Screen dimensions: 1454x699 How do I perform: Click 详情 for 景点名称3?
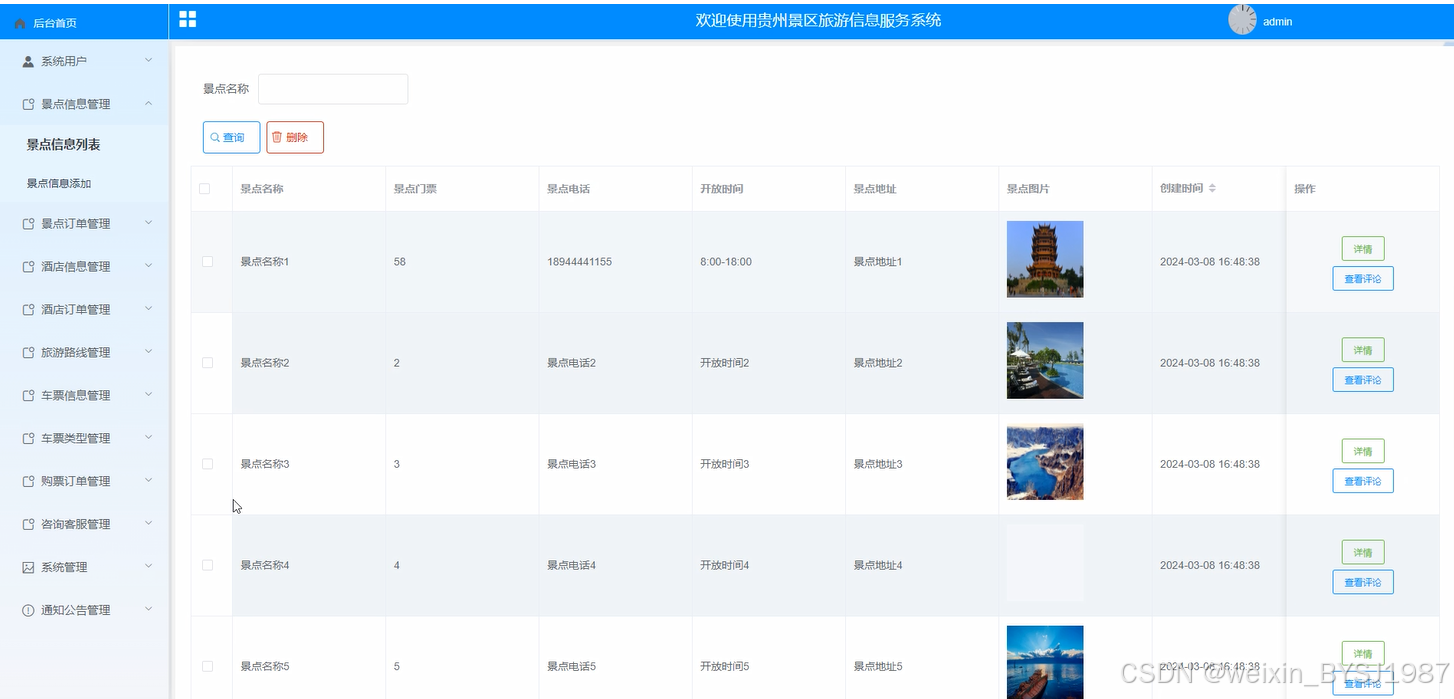[1363, 451]
